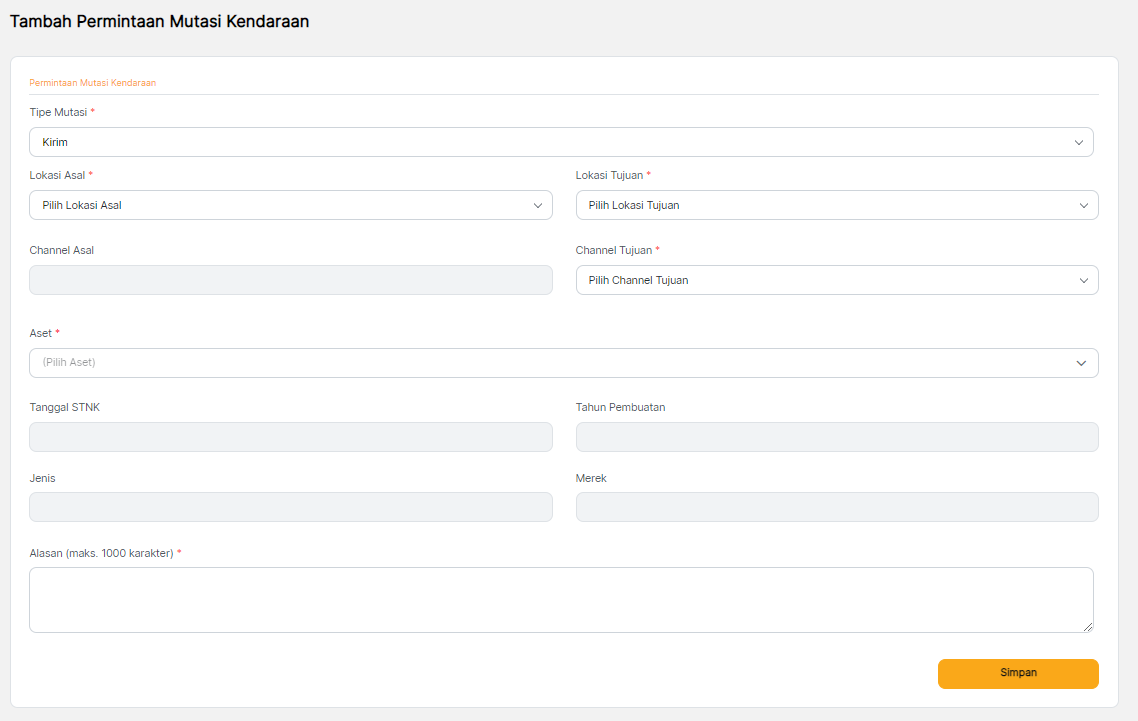1138x721 pixels.
Task: Click the Merek field
Action: pyautogui.click(x=836, y=507)
